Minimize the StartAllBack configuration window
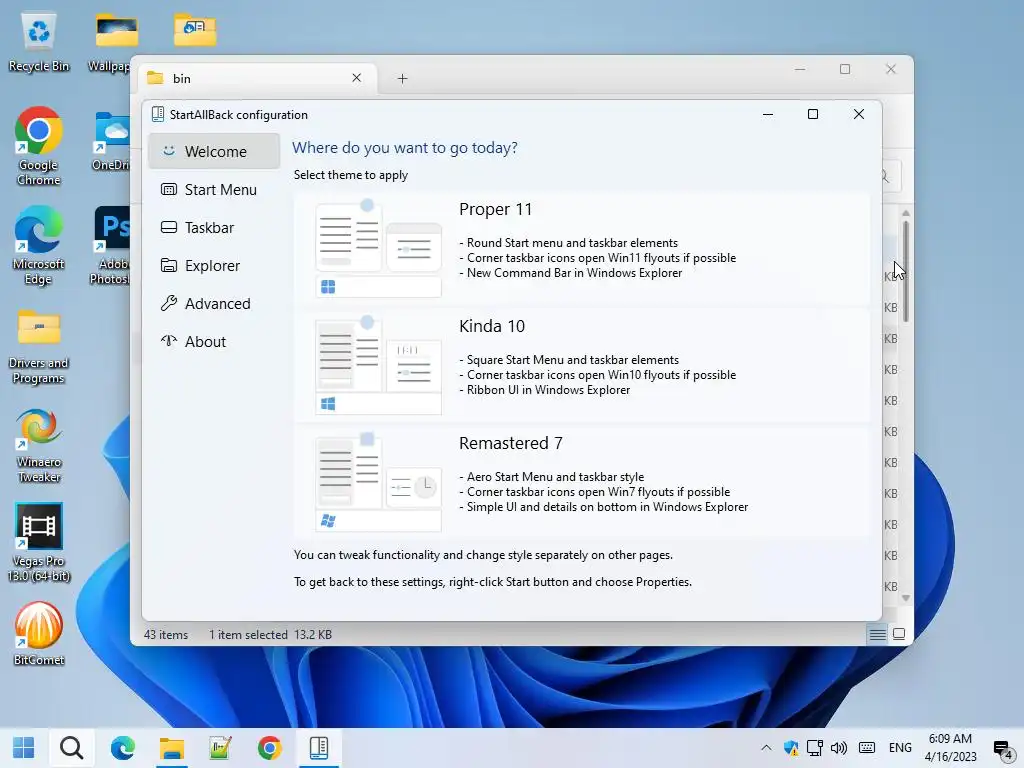 (768, 114)
